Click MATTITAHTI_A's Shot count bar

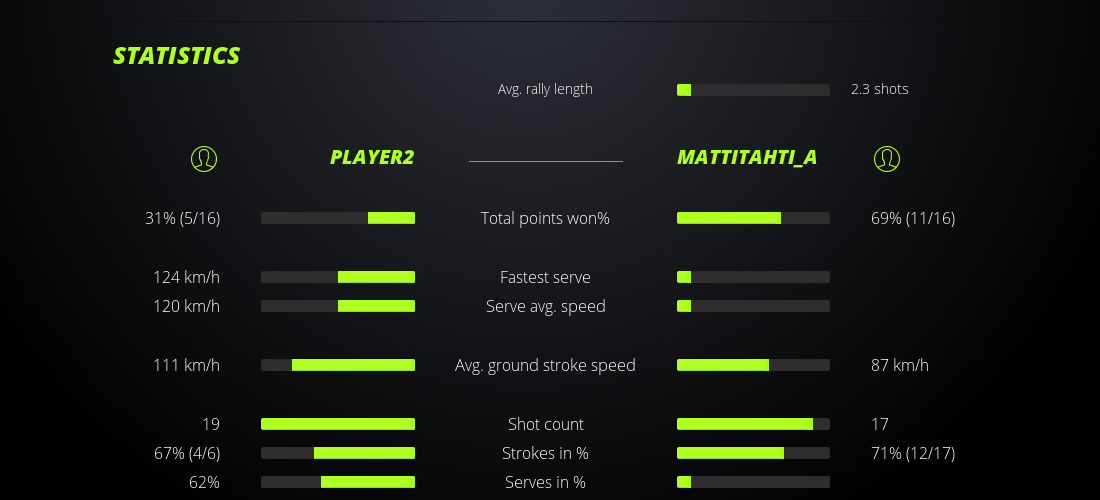coord(753,424)
